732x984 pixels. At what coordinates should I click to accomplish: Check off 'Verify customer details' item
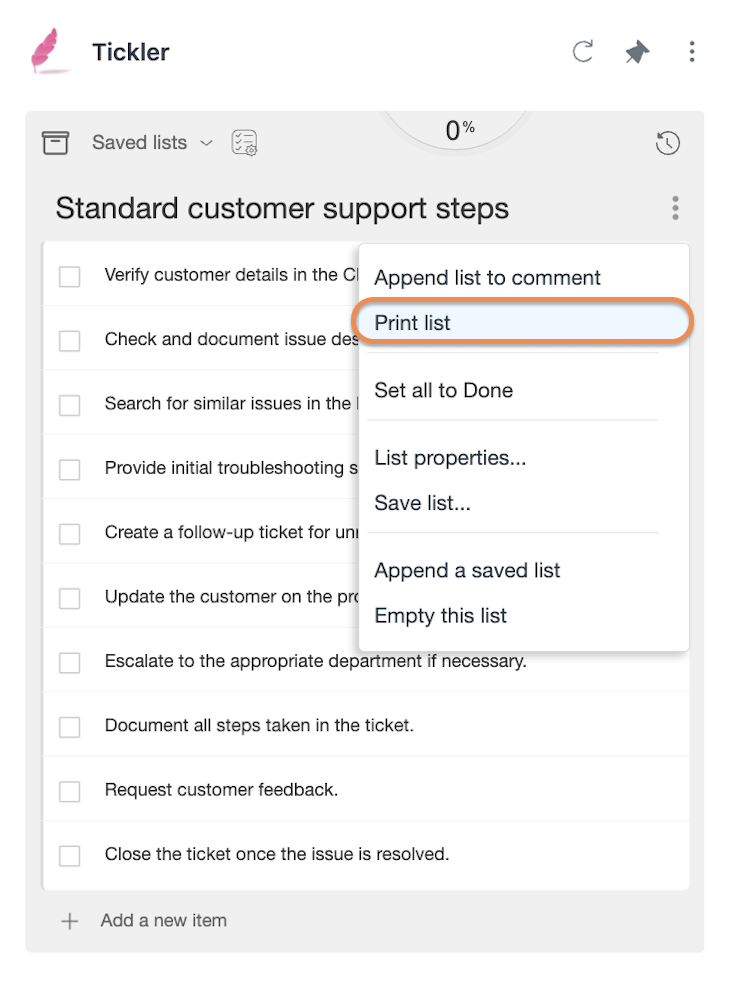click(70, 276)
